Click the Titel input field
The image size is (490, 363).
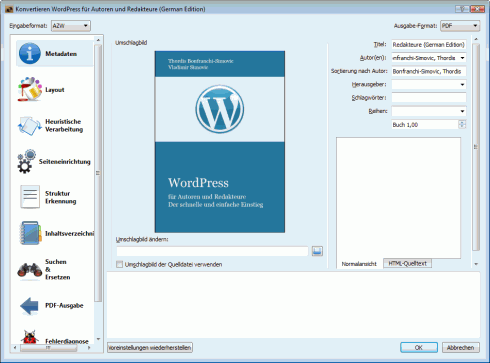coord(429,45)
